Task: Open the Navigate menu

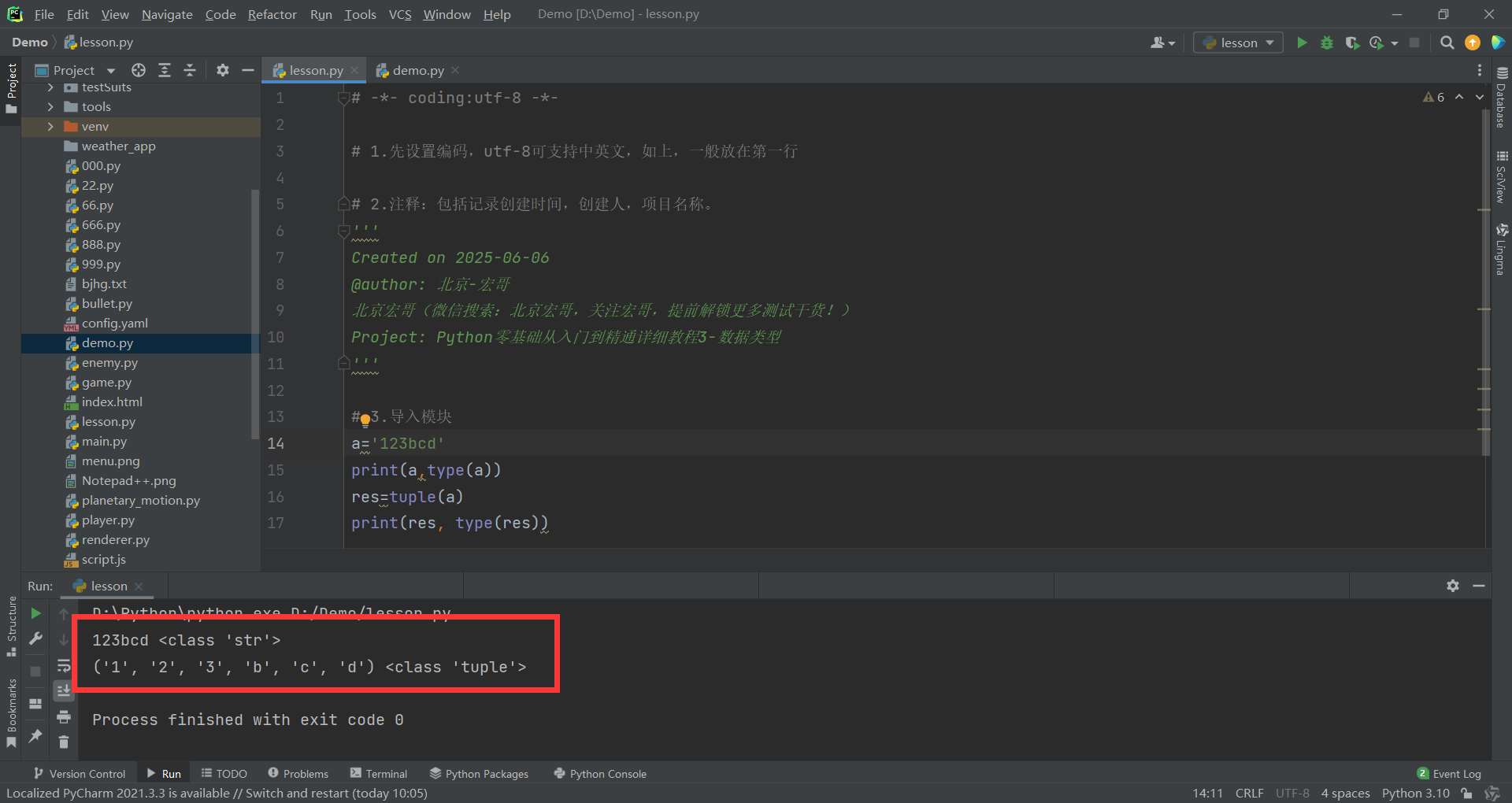Action: coord(167,14)
